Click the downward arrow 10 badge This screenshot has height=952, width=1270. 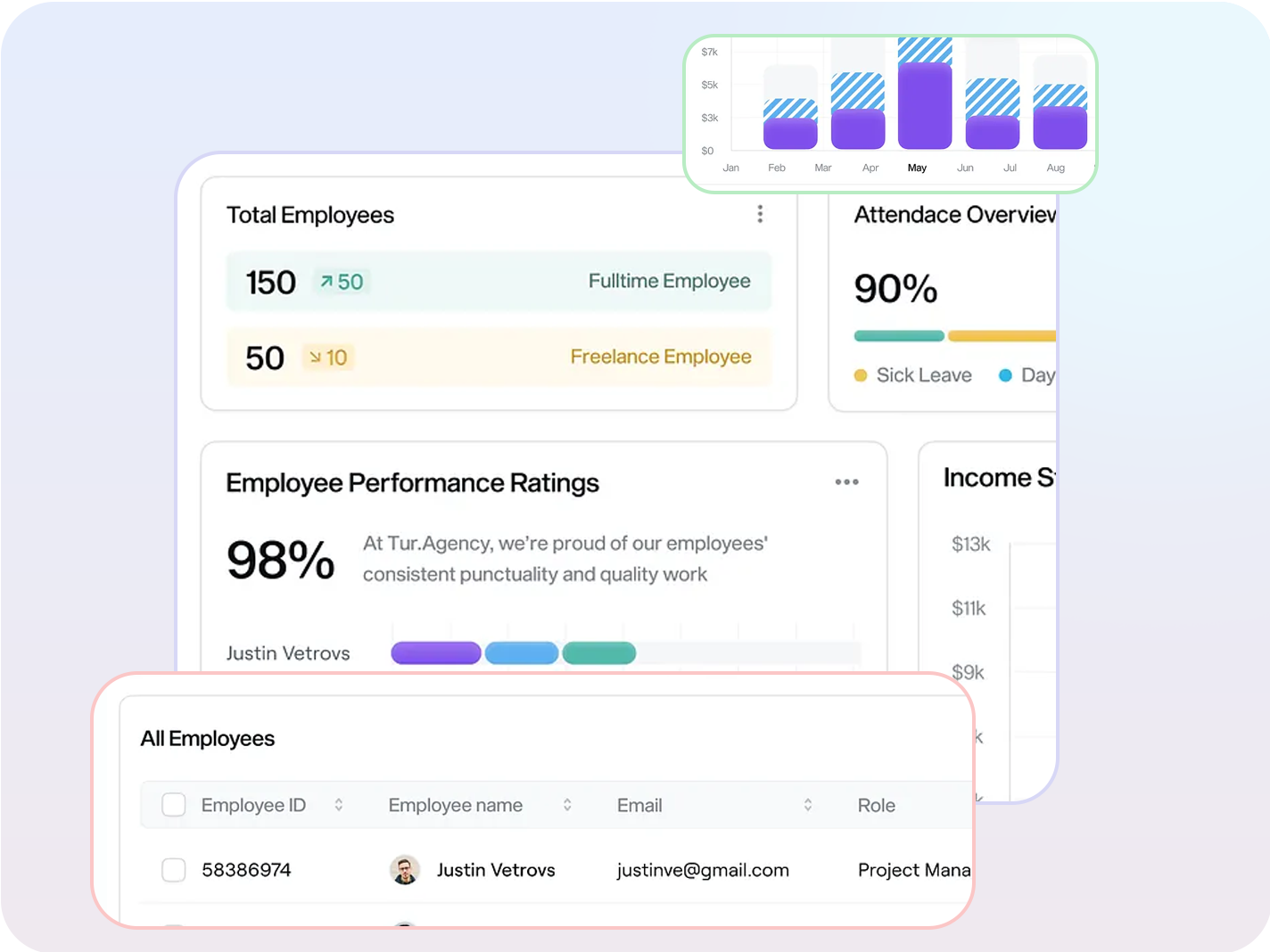[x=328, y=357]
